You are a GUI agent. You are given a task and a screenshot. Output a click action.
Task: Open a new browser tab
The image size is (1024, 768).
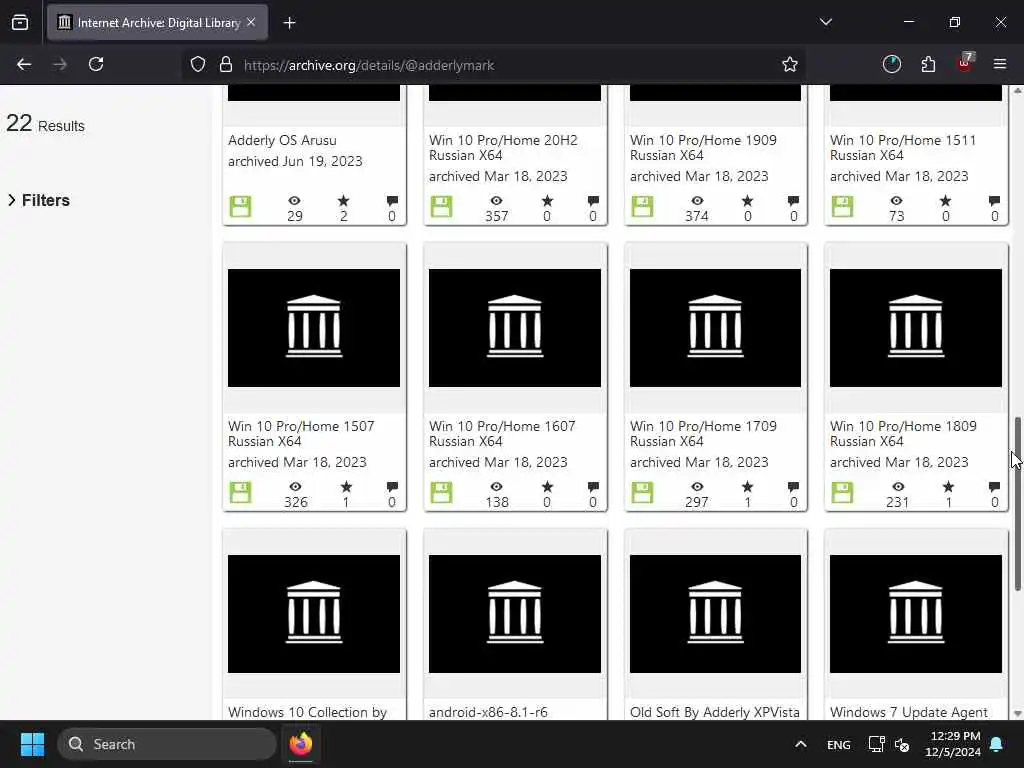click(x=289, y=23)
